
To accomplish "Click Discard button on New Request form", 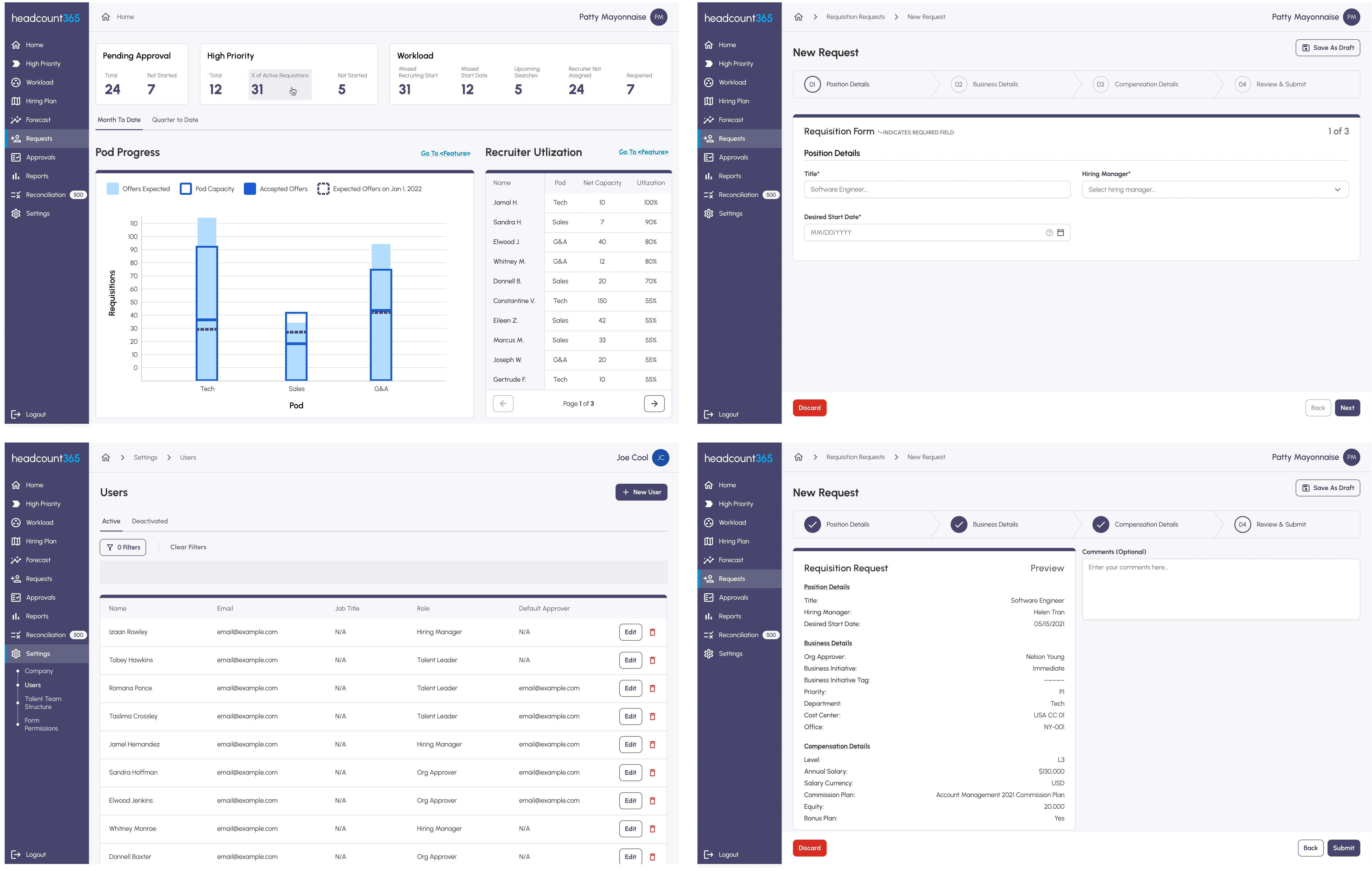I will 810,407.
